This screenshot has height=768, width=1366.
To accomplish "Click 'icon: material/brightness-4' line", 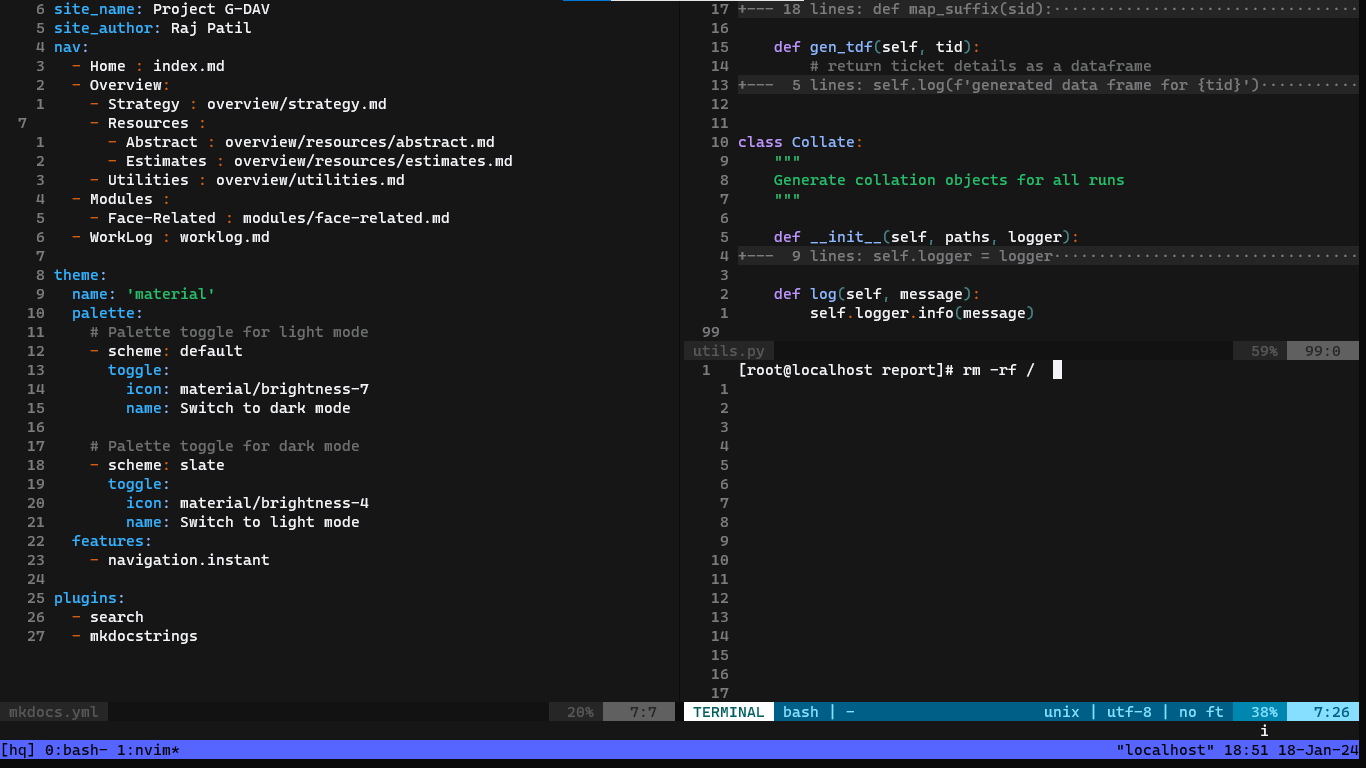I will click(247, 503).
